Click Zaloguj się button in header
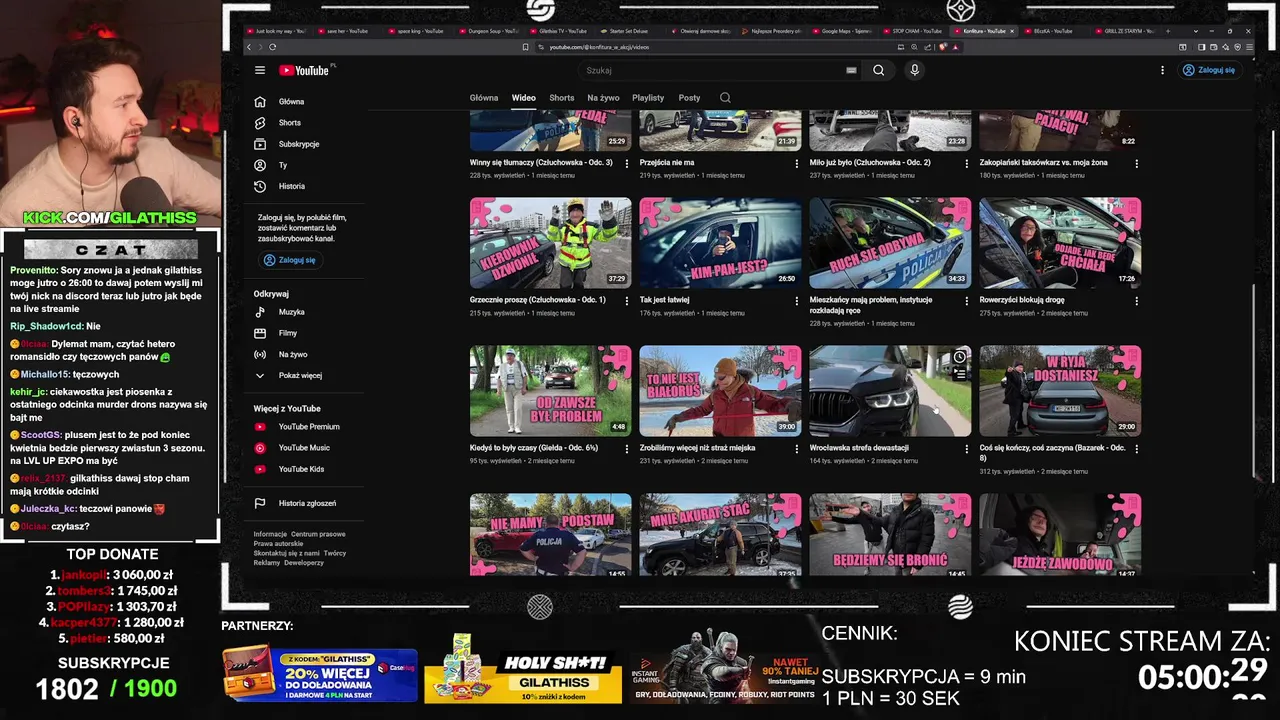Image resolution: width=1280 pixels, height=720 pixels. tap(1208, 70)
